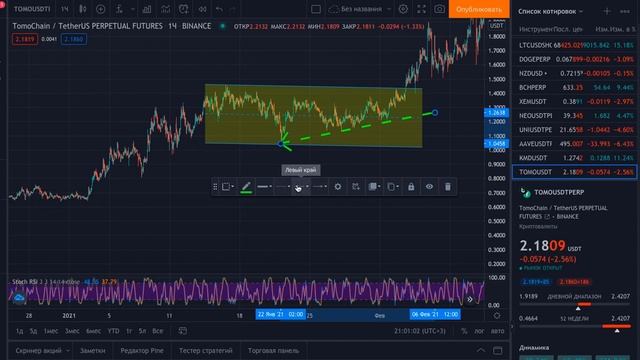
Task: Enter fullscreen mode icon
Action: coord(421,9)
